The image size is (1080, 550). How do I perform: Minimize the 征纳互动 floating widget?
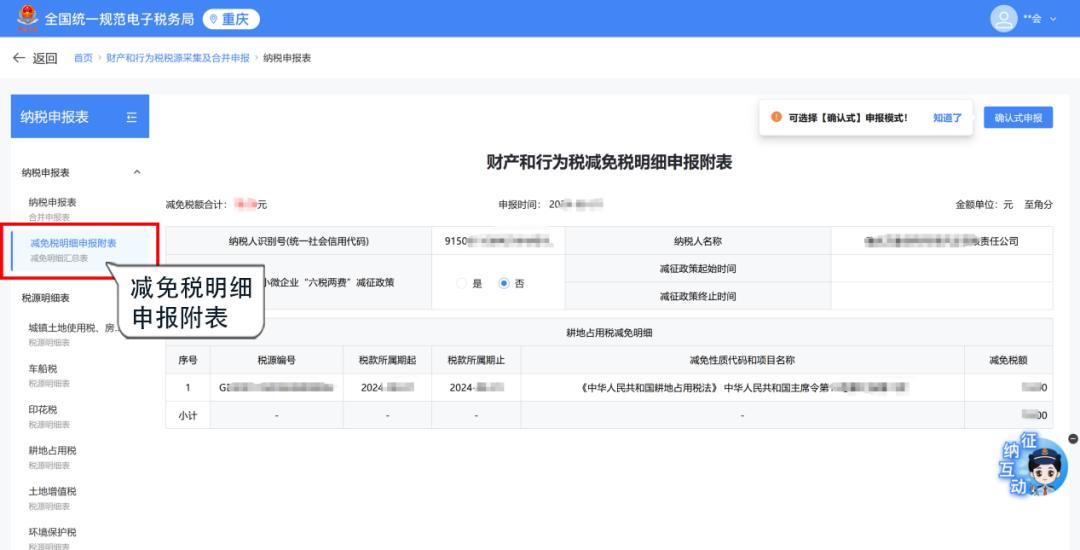1073,439
